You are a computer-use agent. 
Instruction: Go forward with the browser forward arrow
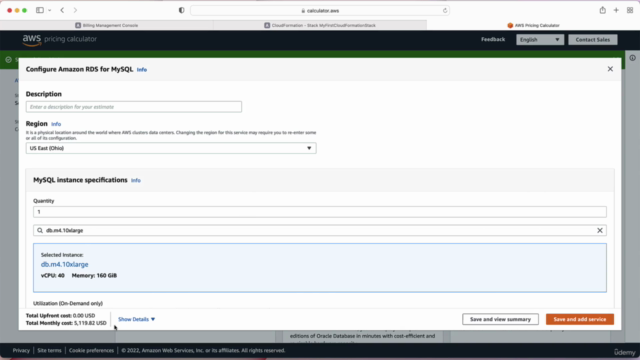[75, 10]
